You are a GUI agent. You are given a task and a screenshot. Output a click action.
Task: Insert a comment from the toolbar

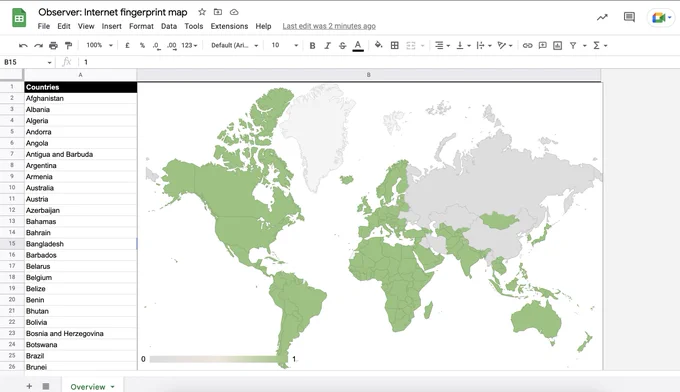pos(543,46)
